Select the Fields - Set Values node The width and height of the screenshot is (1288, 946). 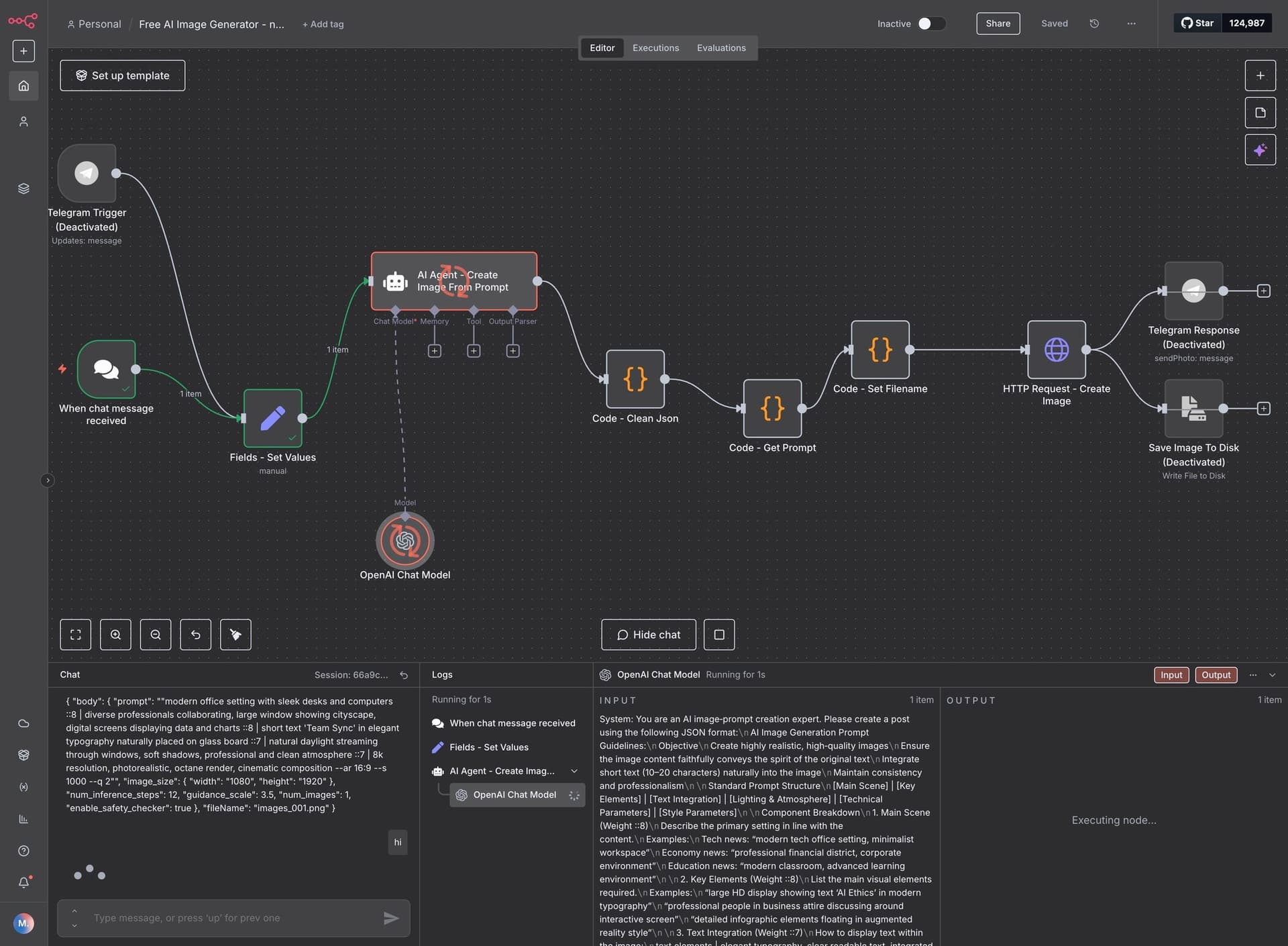[273, 418]
